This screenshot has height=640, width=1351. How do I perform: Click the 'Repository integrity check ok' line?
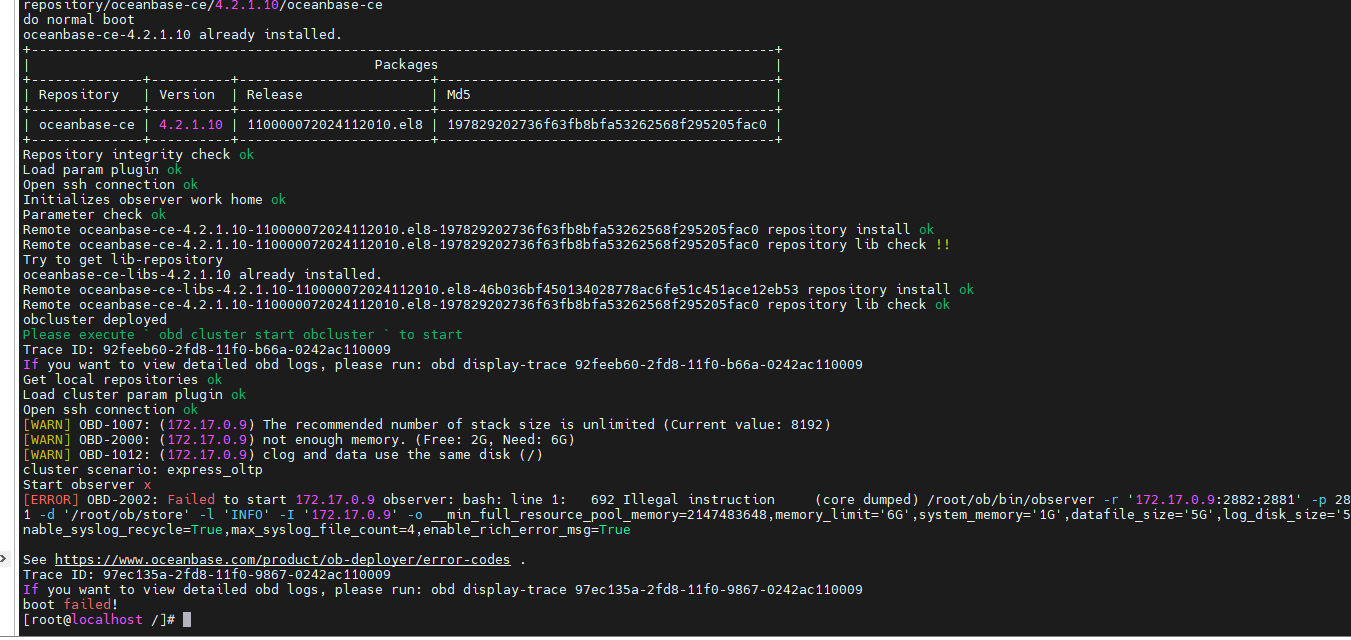pos(139,155)
